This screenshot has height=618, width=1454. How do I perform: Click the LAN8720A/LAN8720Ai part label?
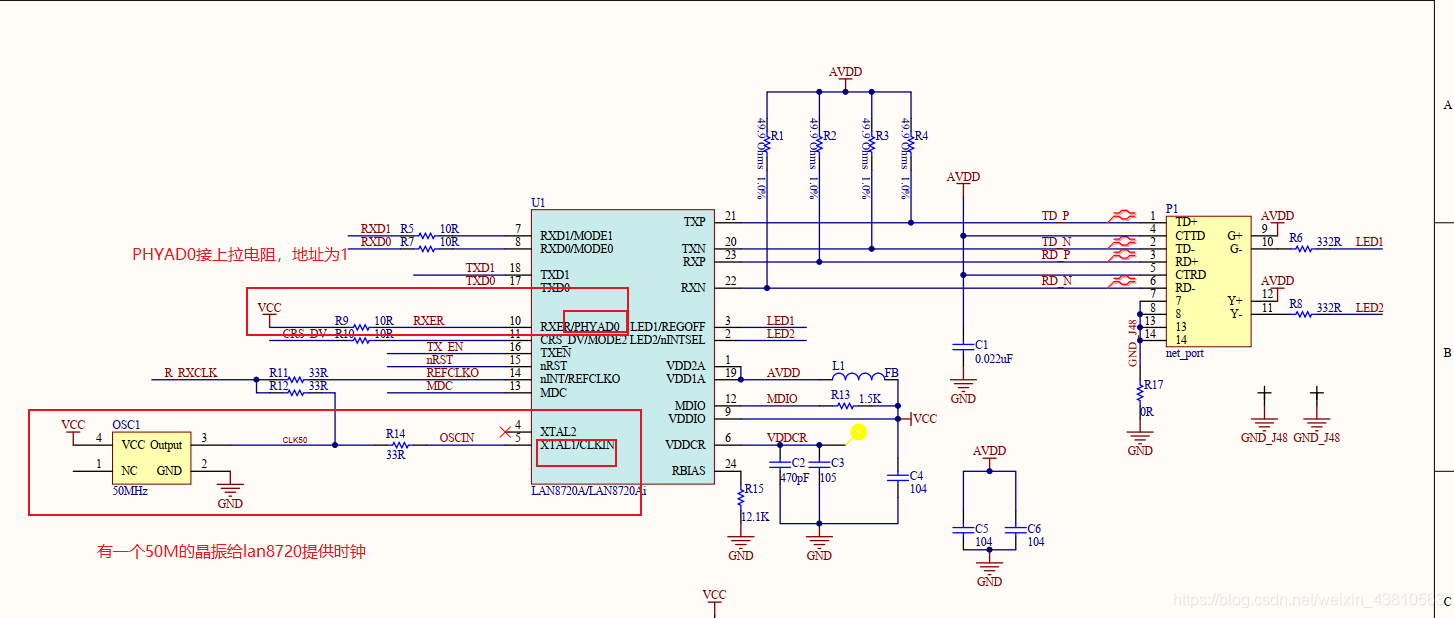point(590,491)
